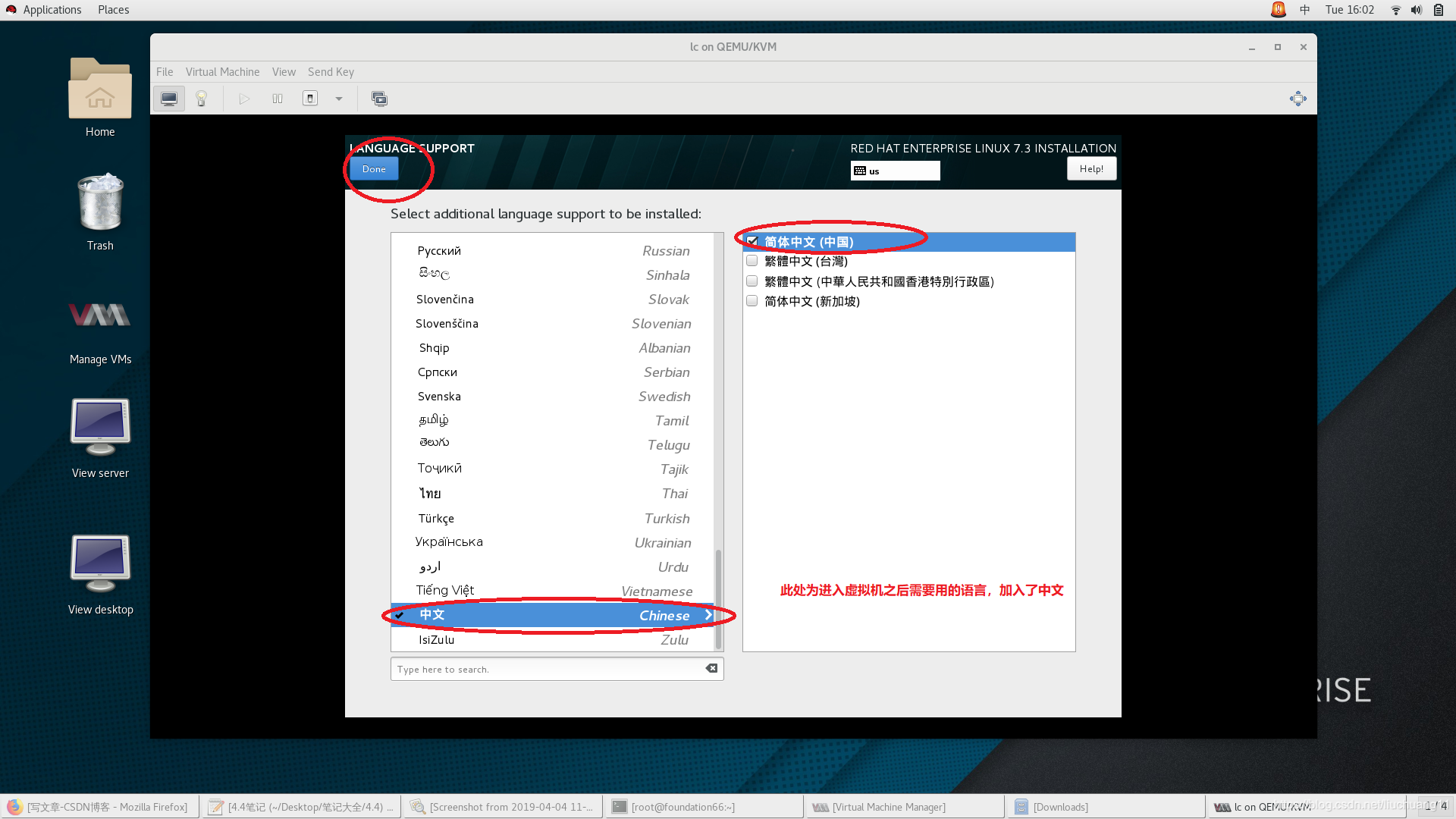
Task: Minimize the lc on QEMU/KVM window
Action: point(1252,47)
